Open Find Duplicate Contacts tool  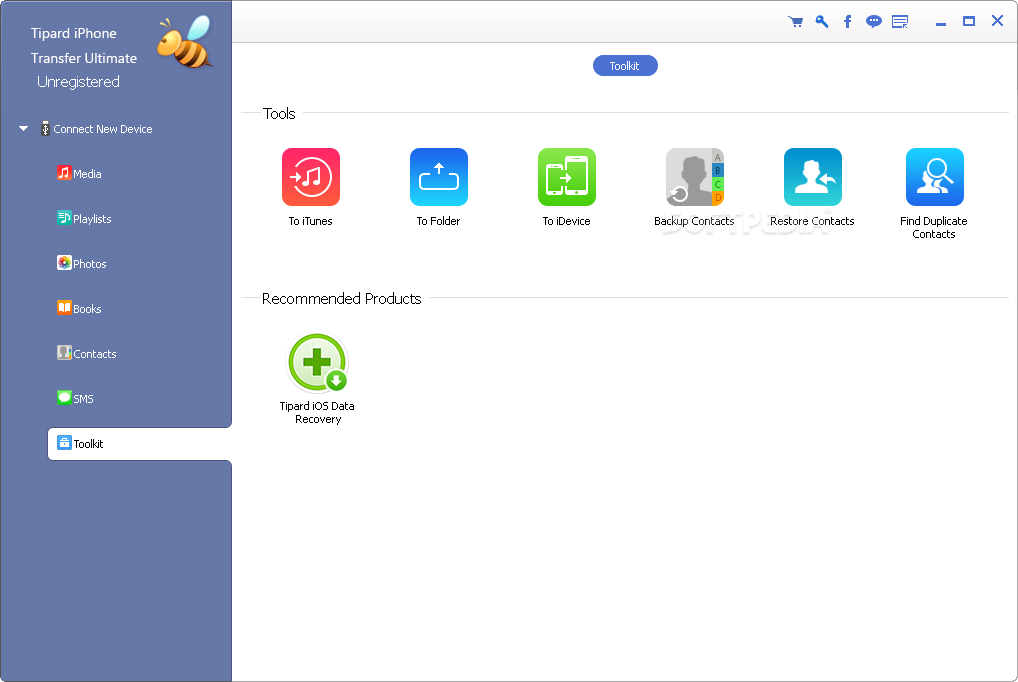(x=935, y=177)
